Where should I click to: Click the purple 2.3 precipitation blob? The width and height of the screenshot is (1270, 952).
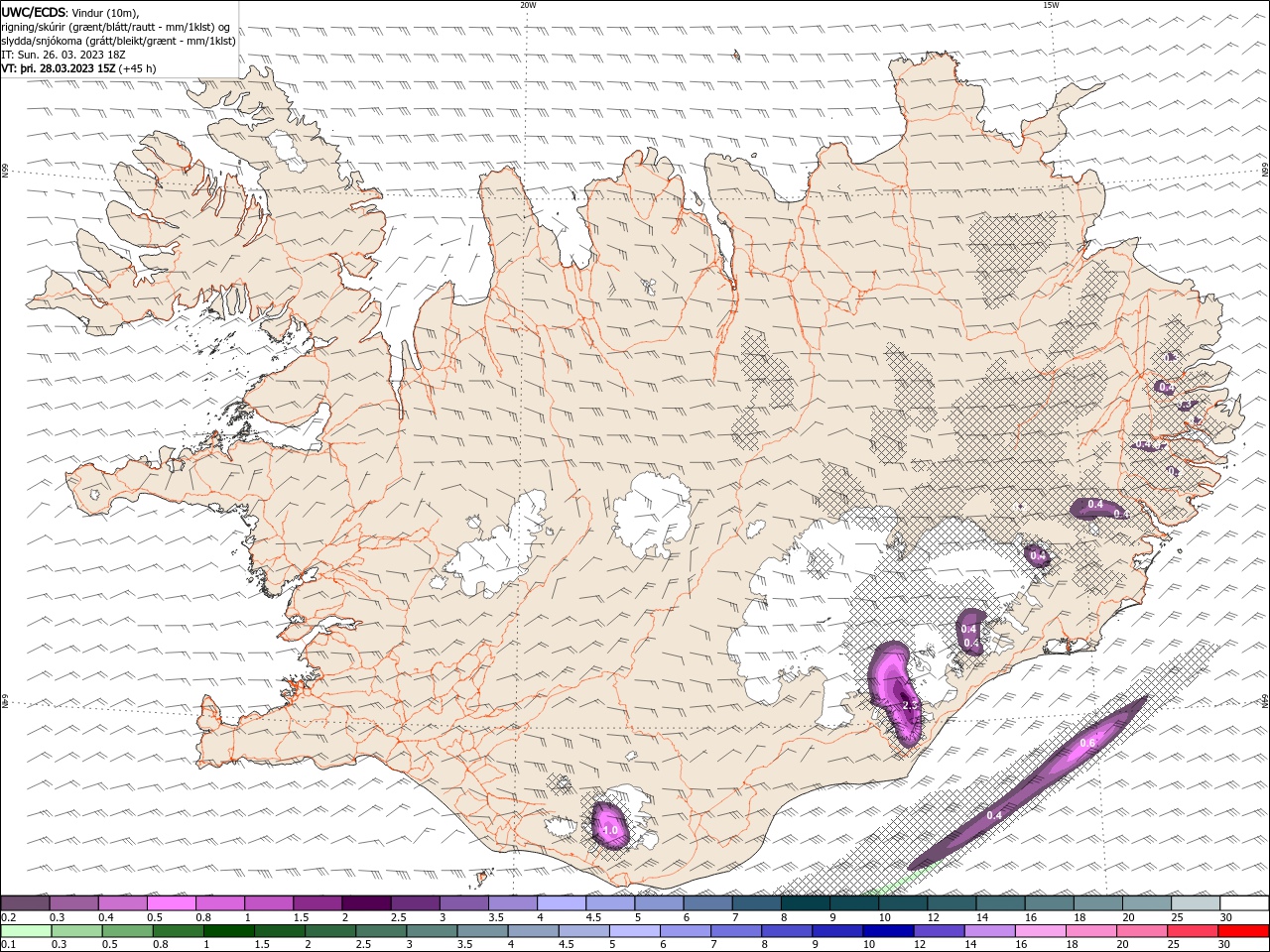[x=897, y=693]
